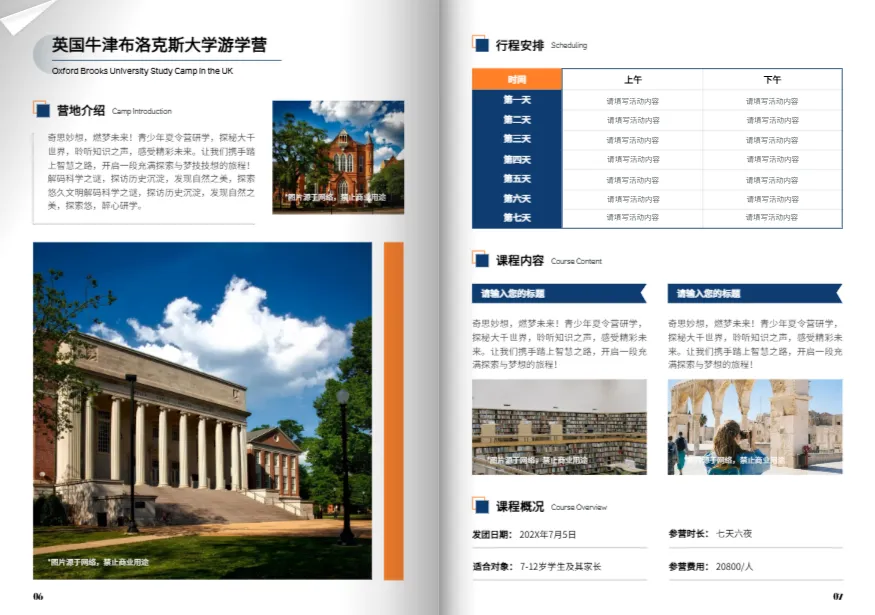Select the fee value 20800/人
The width and height of the screenshot is (875, 615).
tap(734, 566)
